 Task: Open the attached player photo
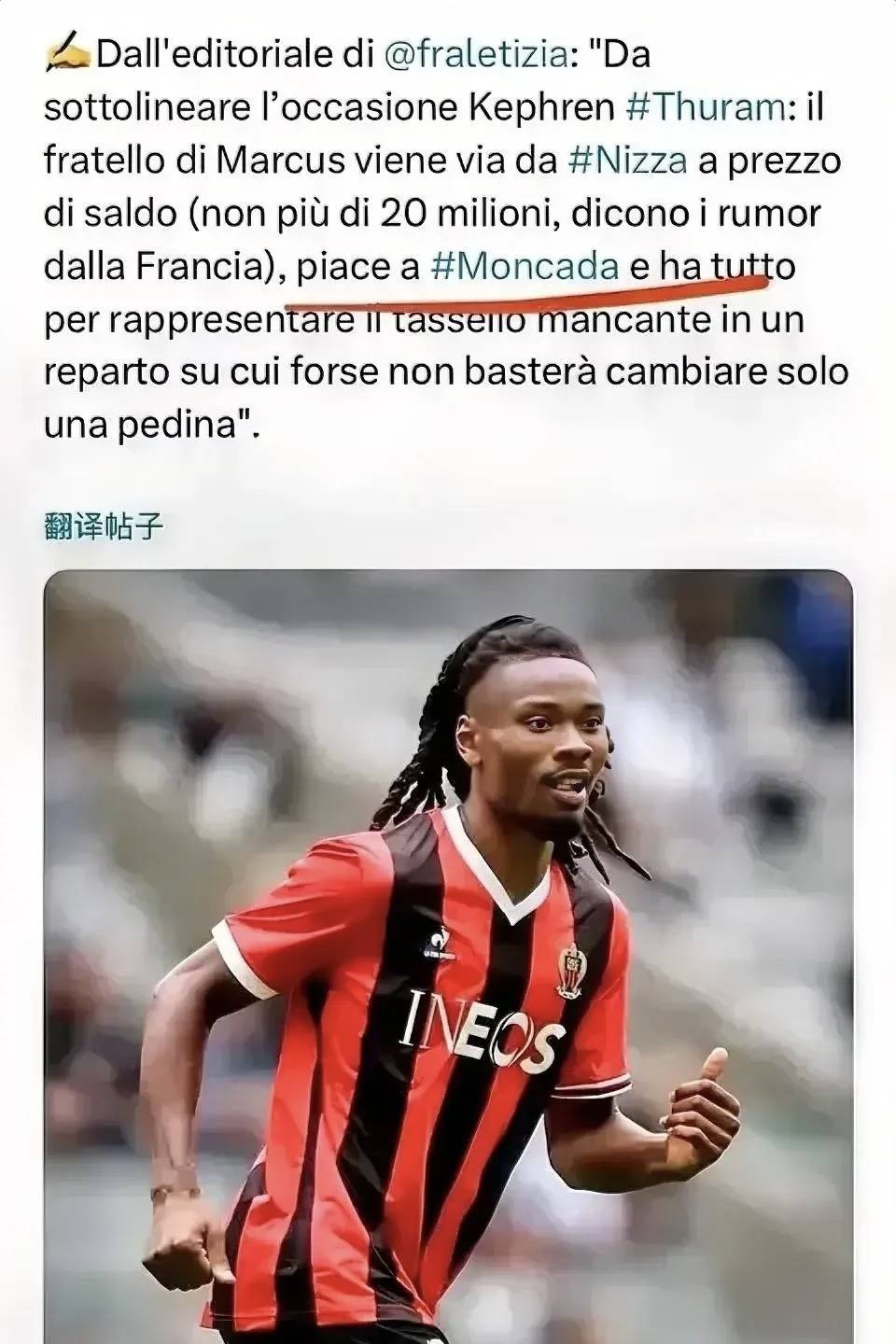pos(448,957)
